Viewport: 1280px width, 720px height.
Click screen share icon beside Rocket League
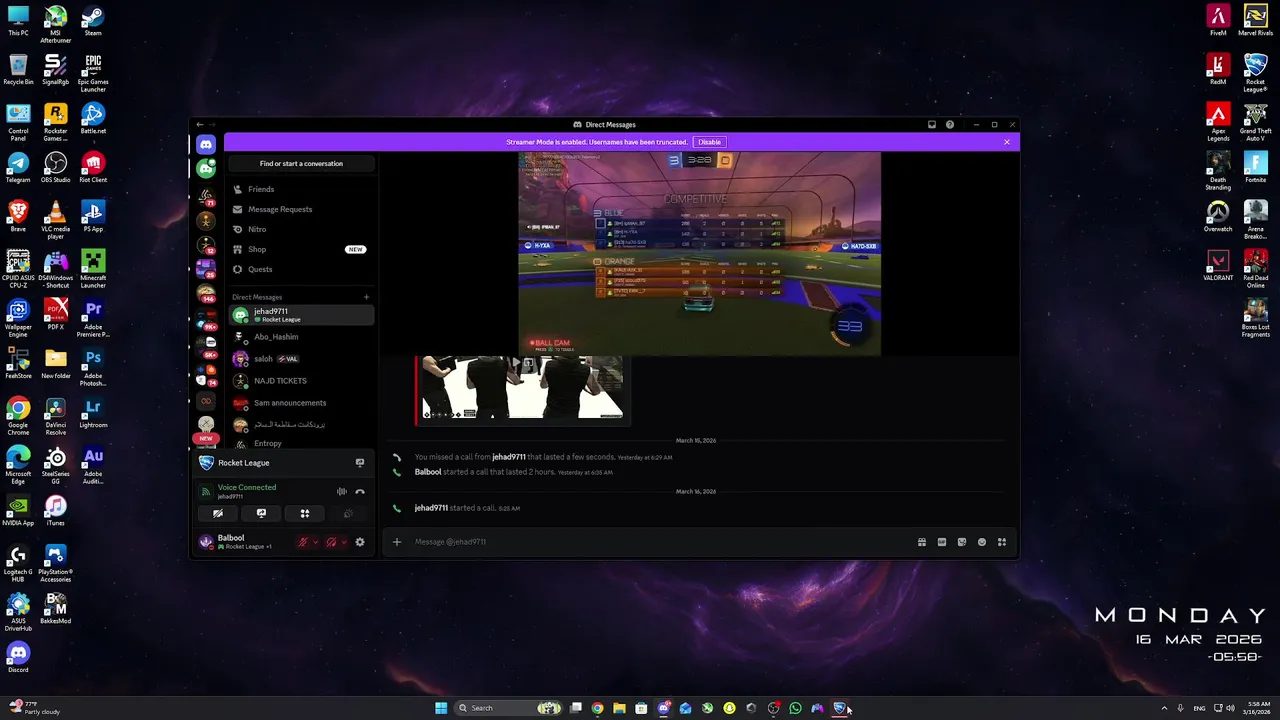[360, 463]
